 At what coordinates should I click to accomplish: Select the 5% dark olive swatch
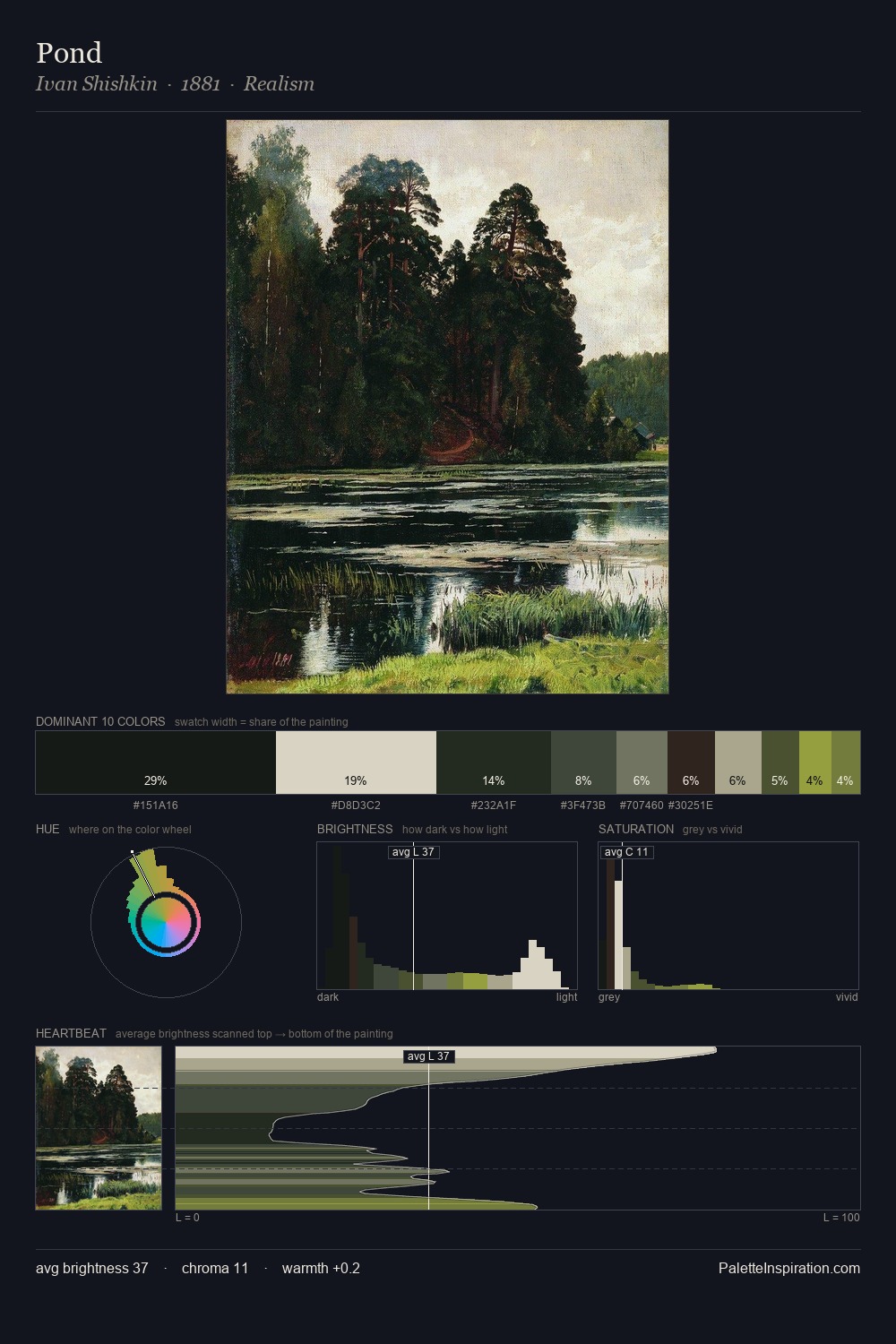click(780, 762)
